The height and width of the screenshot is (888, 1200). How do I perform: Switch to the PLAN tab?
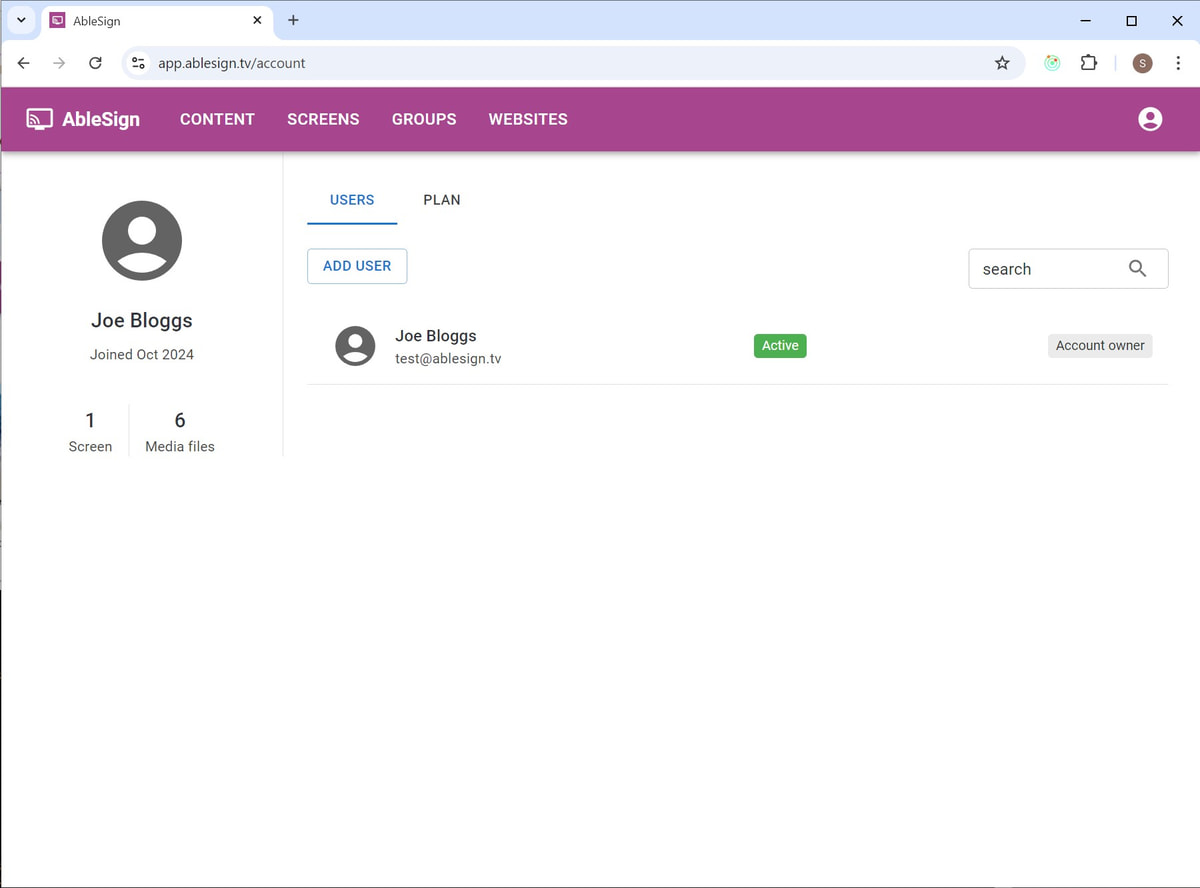(x=442, y=200)
